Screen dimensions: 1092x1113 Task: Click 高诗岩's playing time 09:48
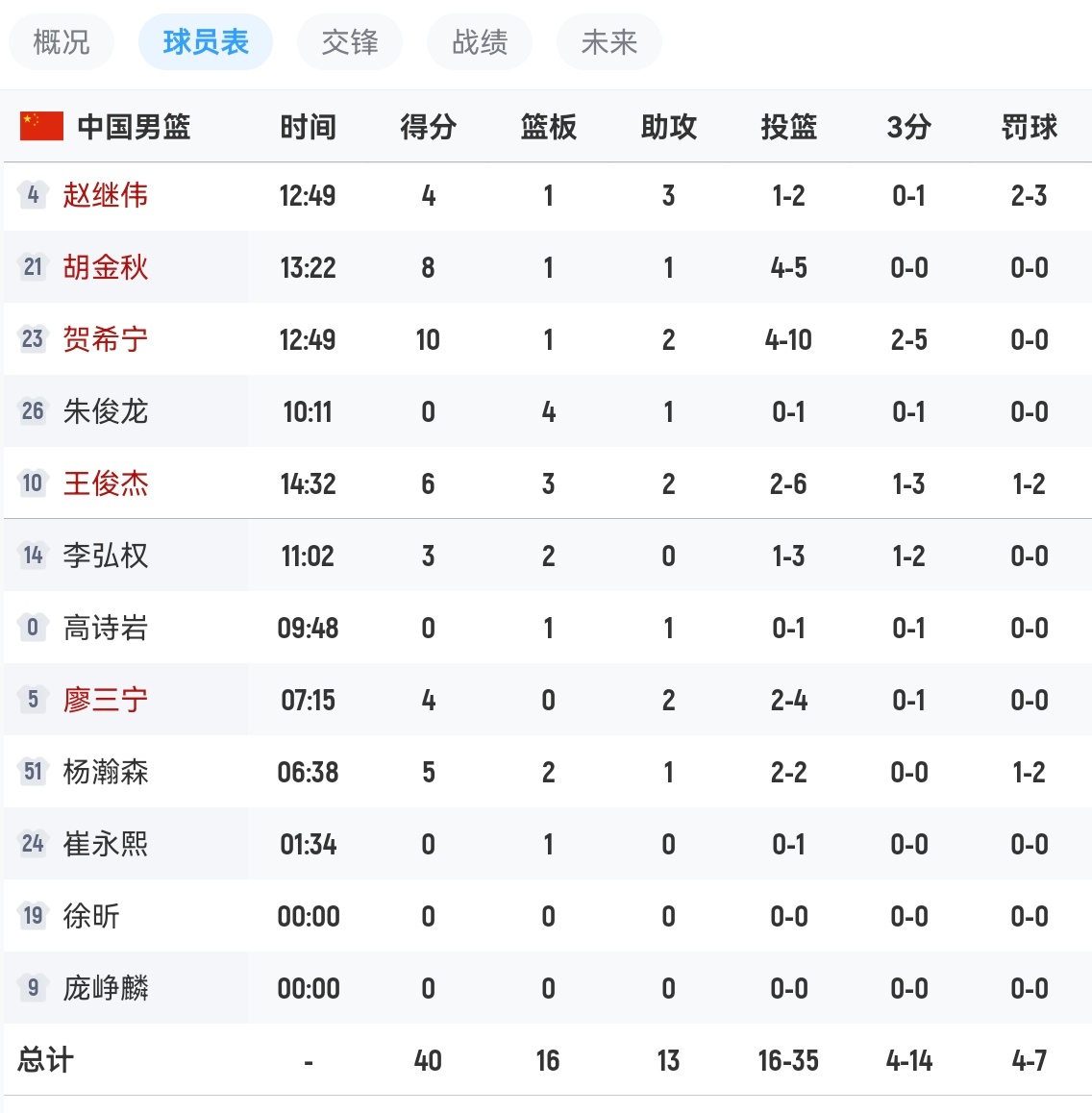click(308, 629)
